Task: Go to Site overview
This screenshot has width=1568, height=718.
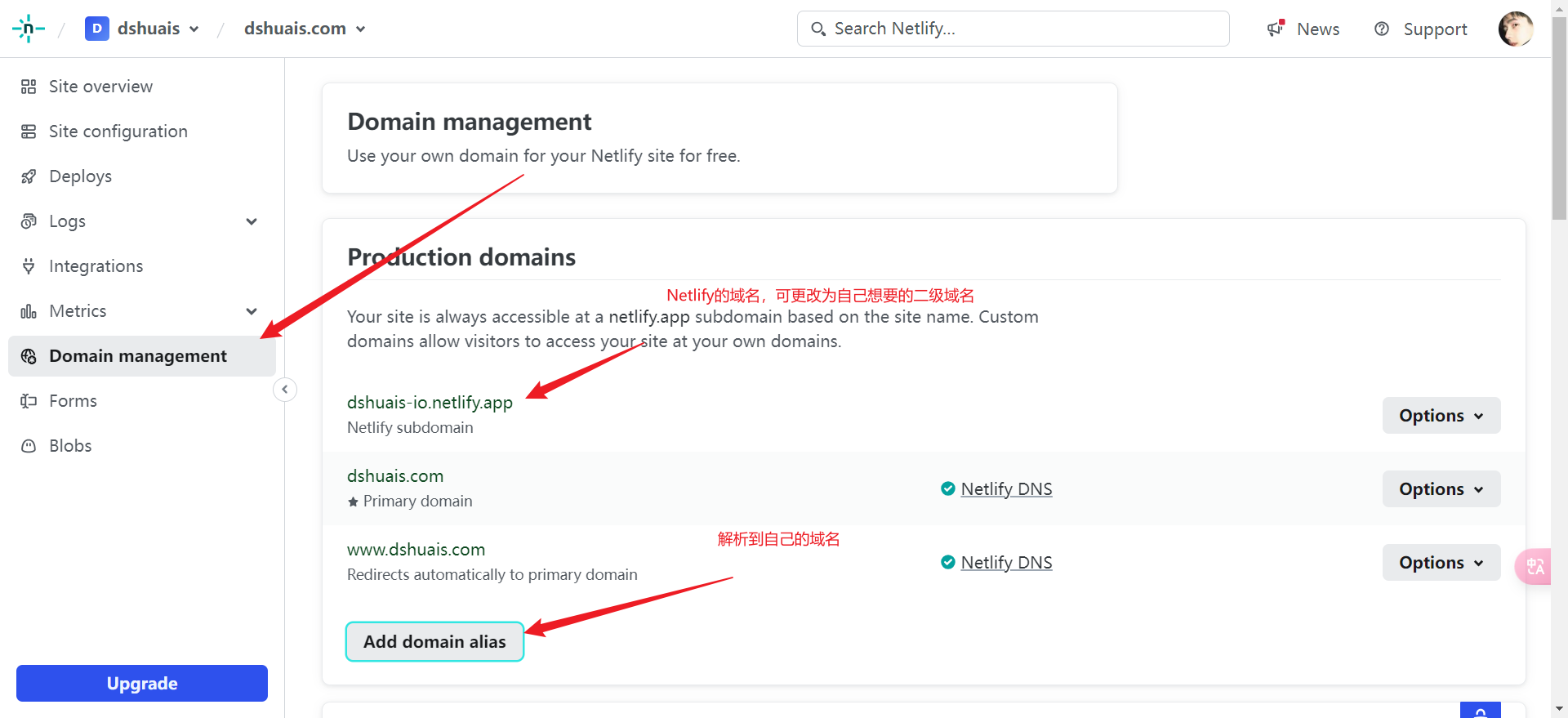Action: (100, 87)
